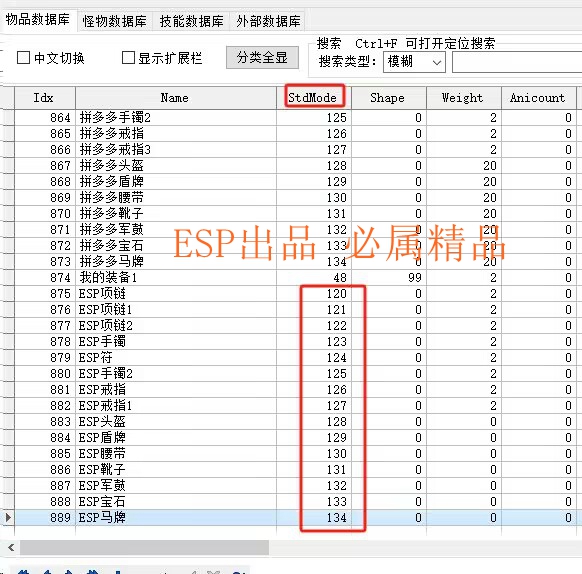Screen dimensions: 582x574
Task: Click the Name column header
Action: click(x=176, y=98)
